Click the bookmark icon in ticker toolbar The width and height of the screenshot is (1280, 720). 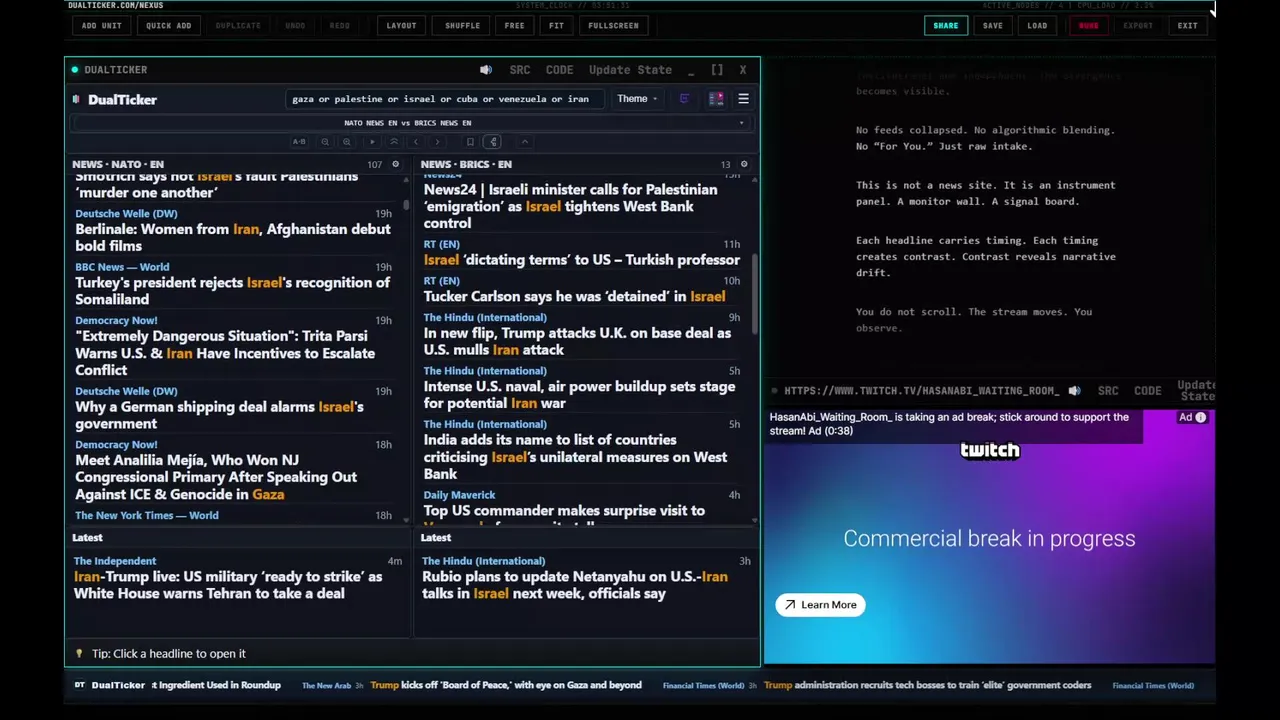[x=470, y=142]
